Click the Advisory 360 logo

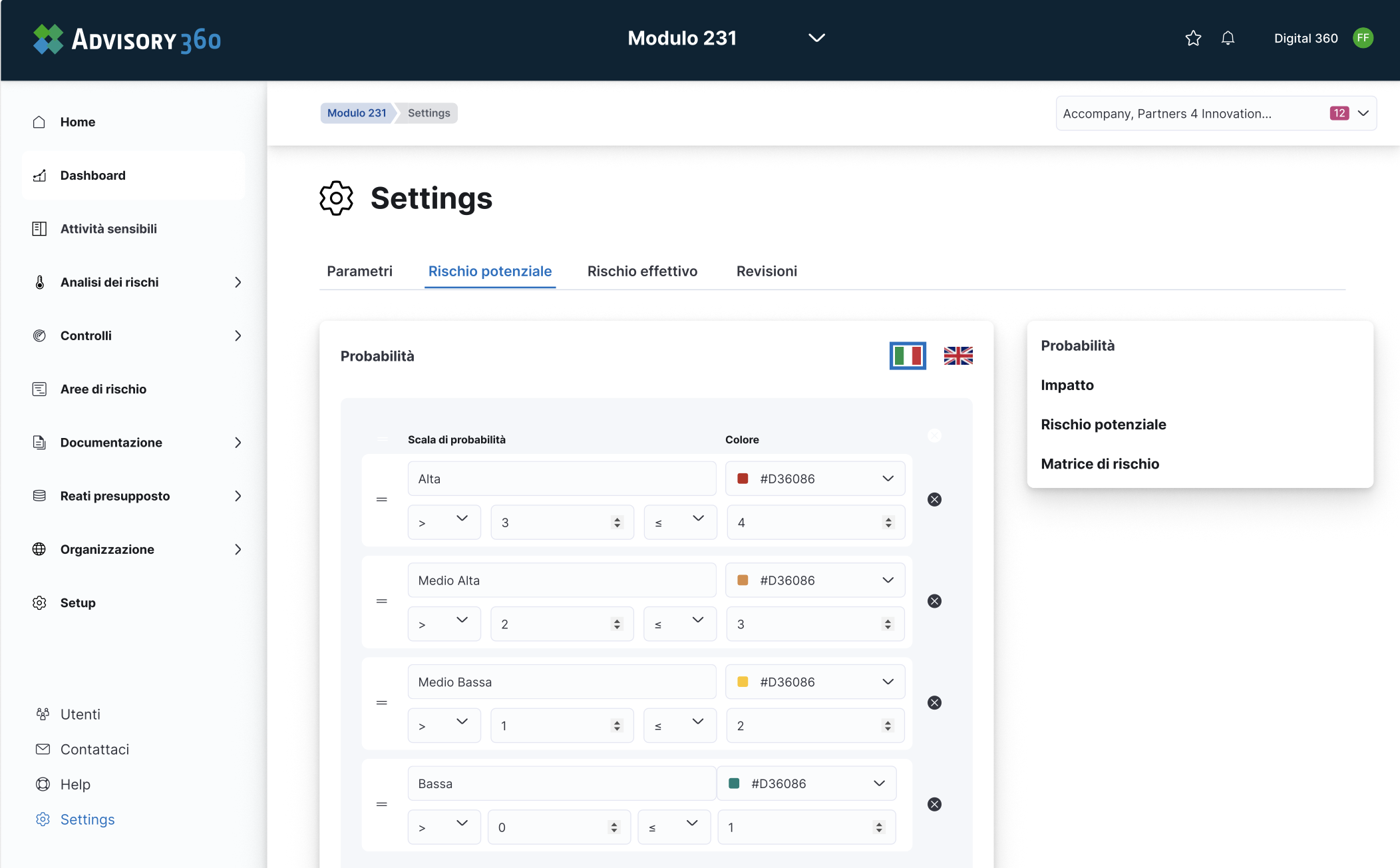(x=127, y=39)
